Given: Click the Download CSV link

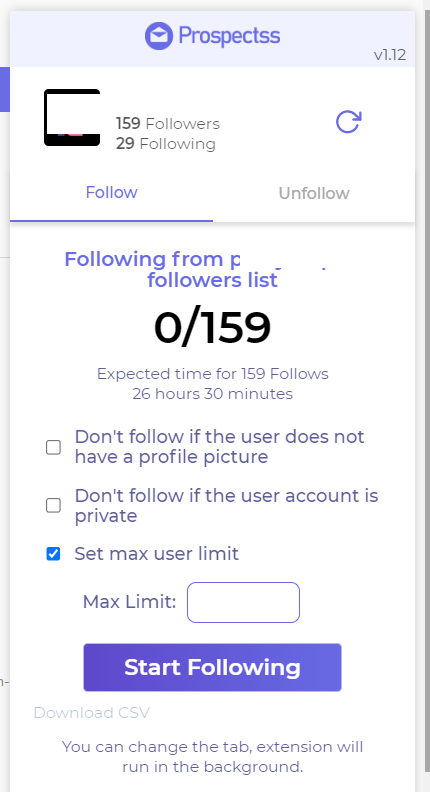Looking at the screenshot, I should [91, 713].
